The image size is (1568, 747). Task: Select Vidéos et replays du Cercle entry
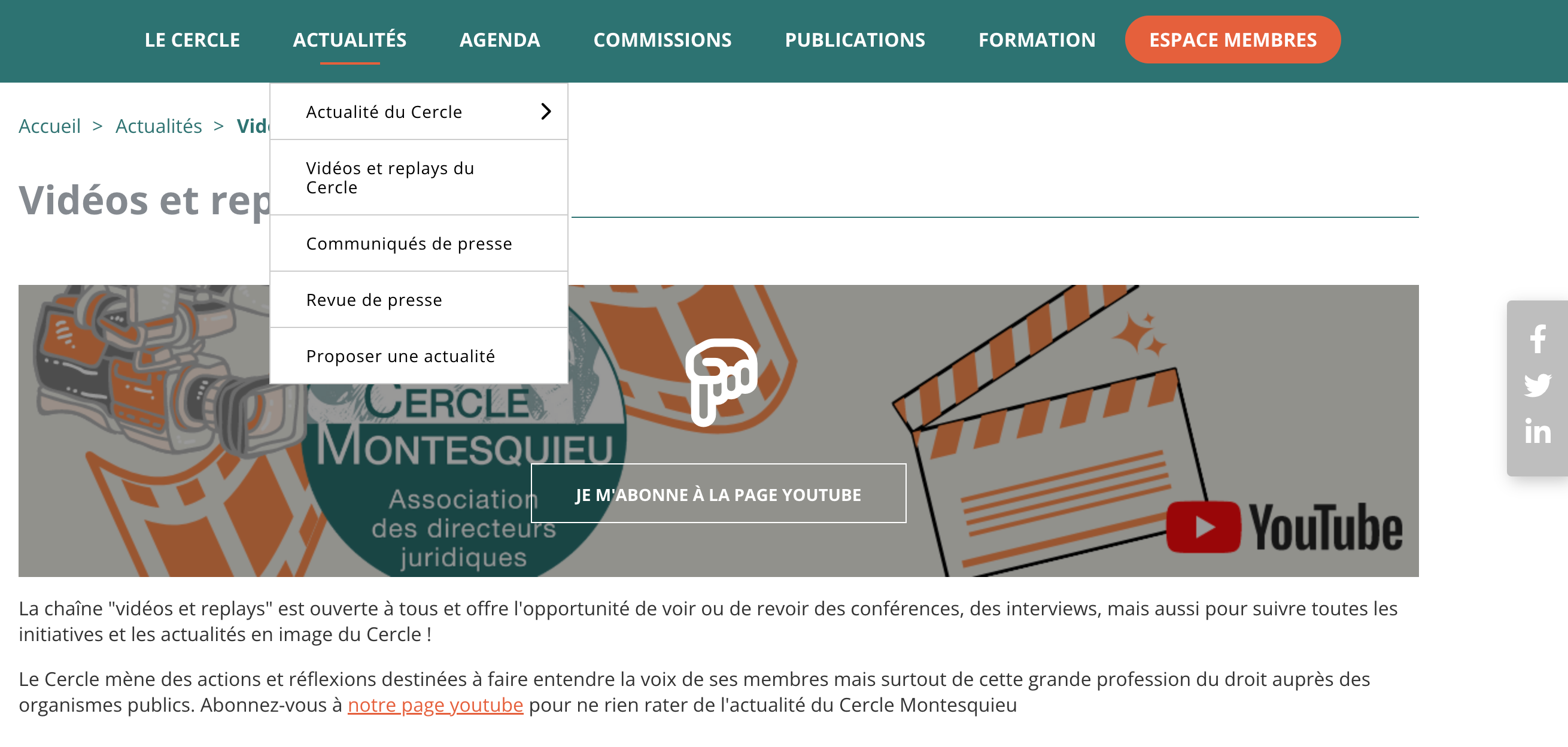[419, 178]
